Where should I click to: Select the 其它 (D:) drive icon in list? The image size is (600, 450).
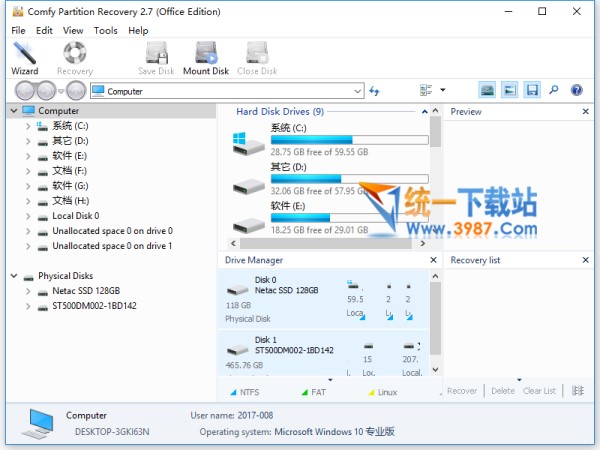tap(249, 186)
